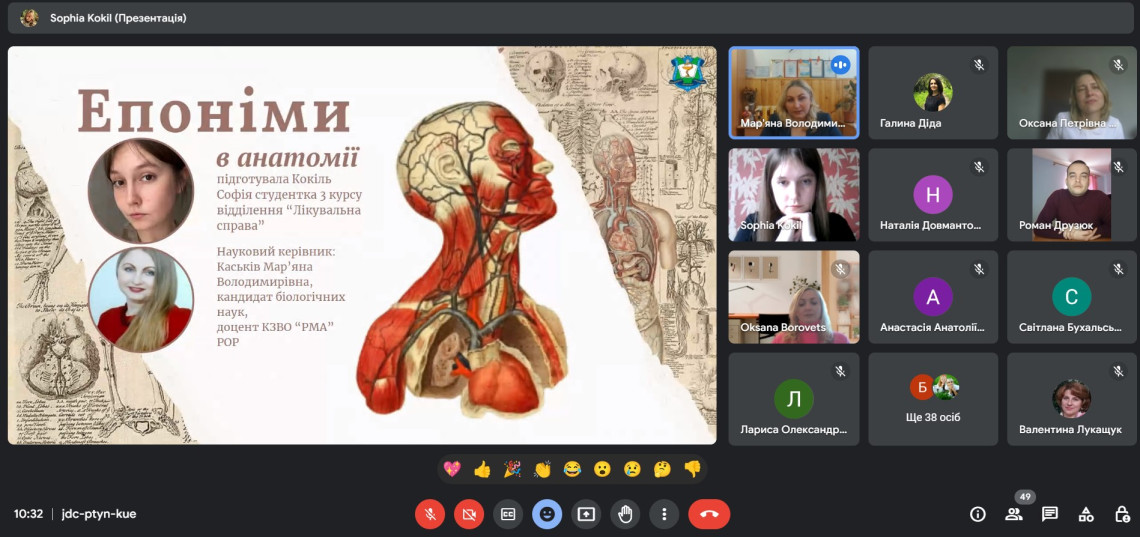Click the meeting code jdc-ptyn-kue
1140x537 pixels.
99,514
